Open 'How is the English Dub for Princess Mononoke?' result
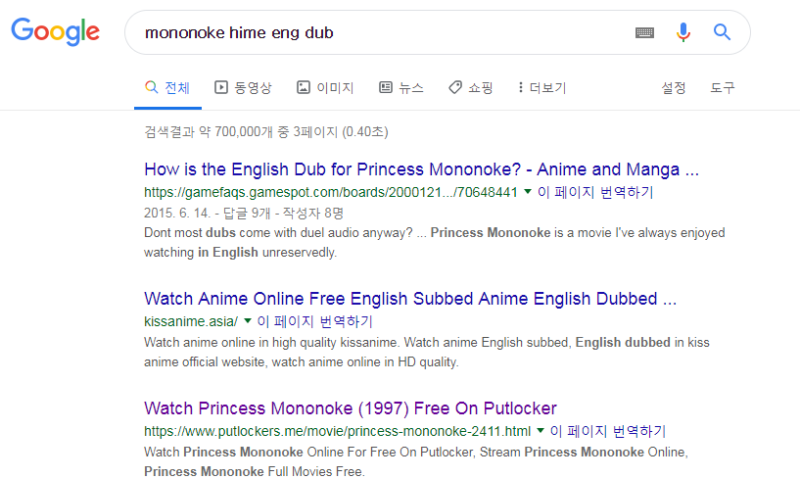This screenshot has height=479, width=800. [421, 169]
